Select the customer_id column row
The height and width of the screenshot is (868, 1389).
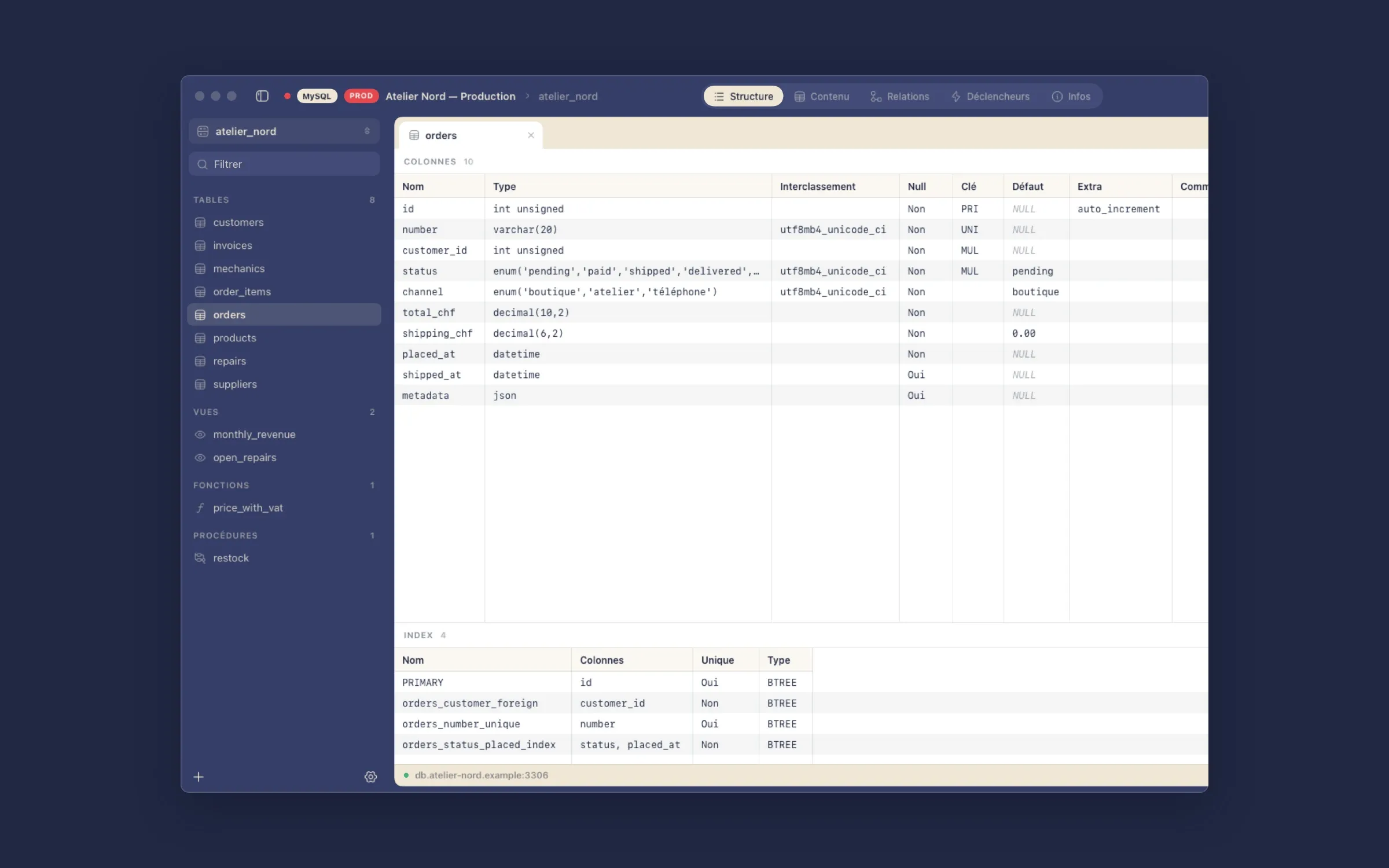[x=801, y=251]
